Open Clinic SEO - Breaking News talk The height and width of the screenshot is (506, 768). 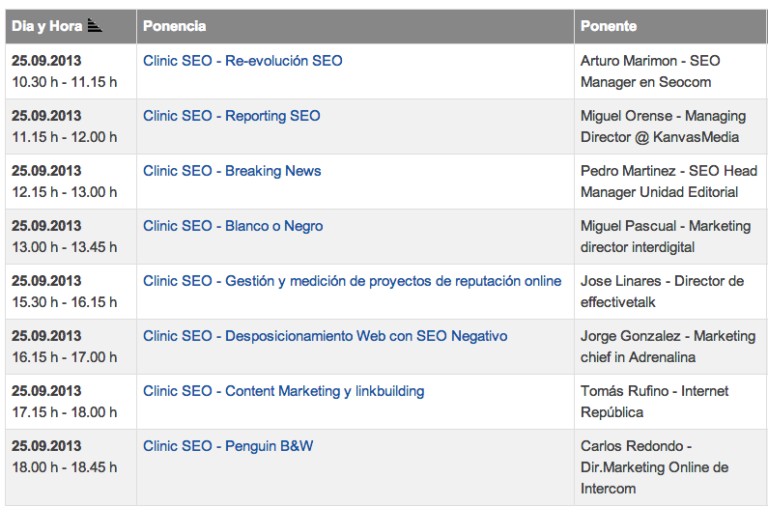232,171
